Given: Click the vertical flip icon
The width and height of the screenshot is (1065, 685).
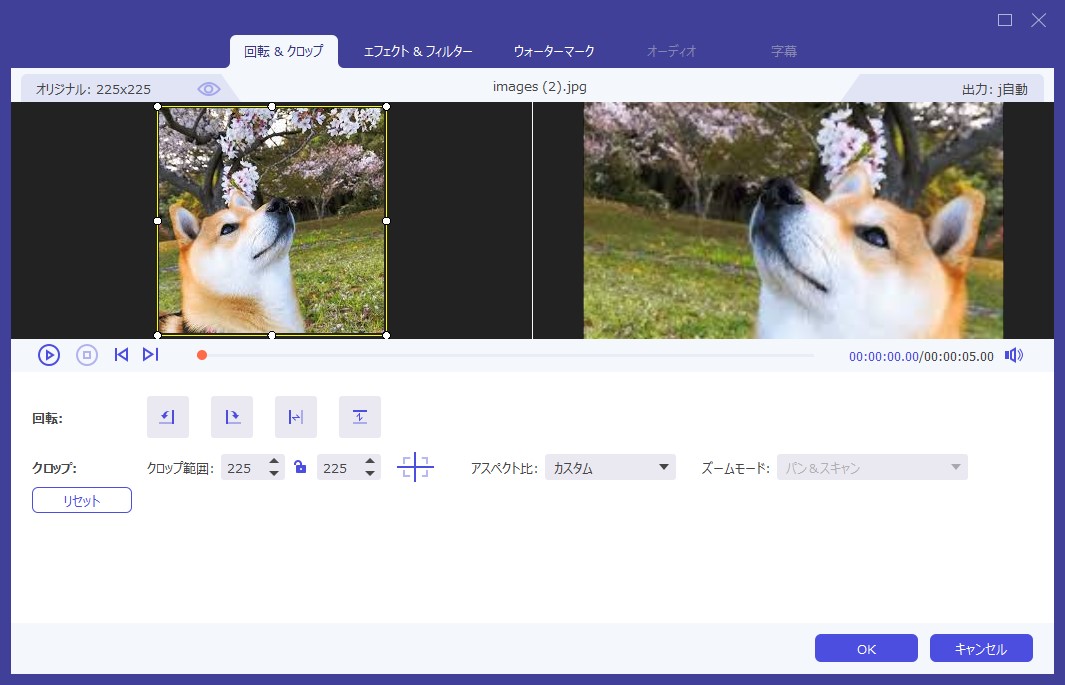Looking at the screenshot, I should pos(359,417).
